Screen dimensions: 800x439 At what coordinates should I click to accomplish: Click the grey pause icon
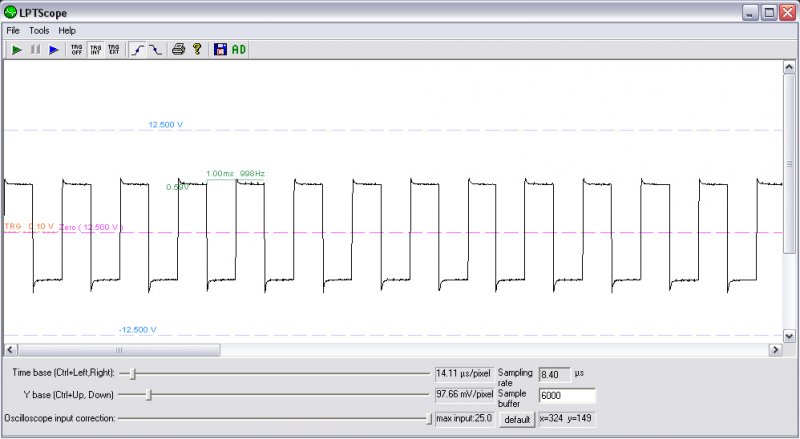tap(35, 50)
